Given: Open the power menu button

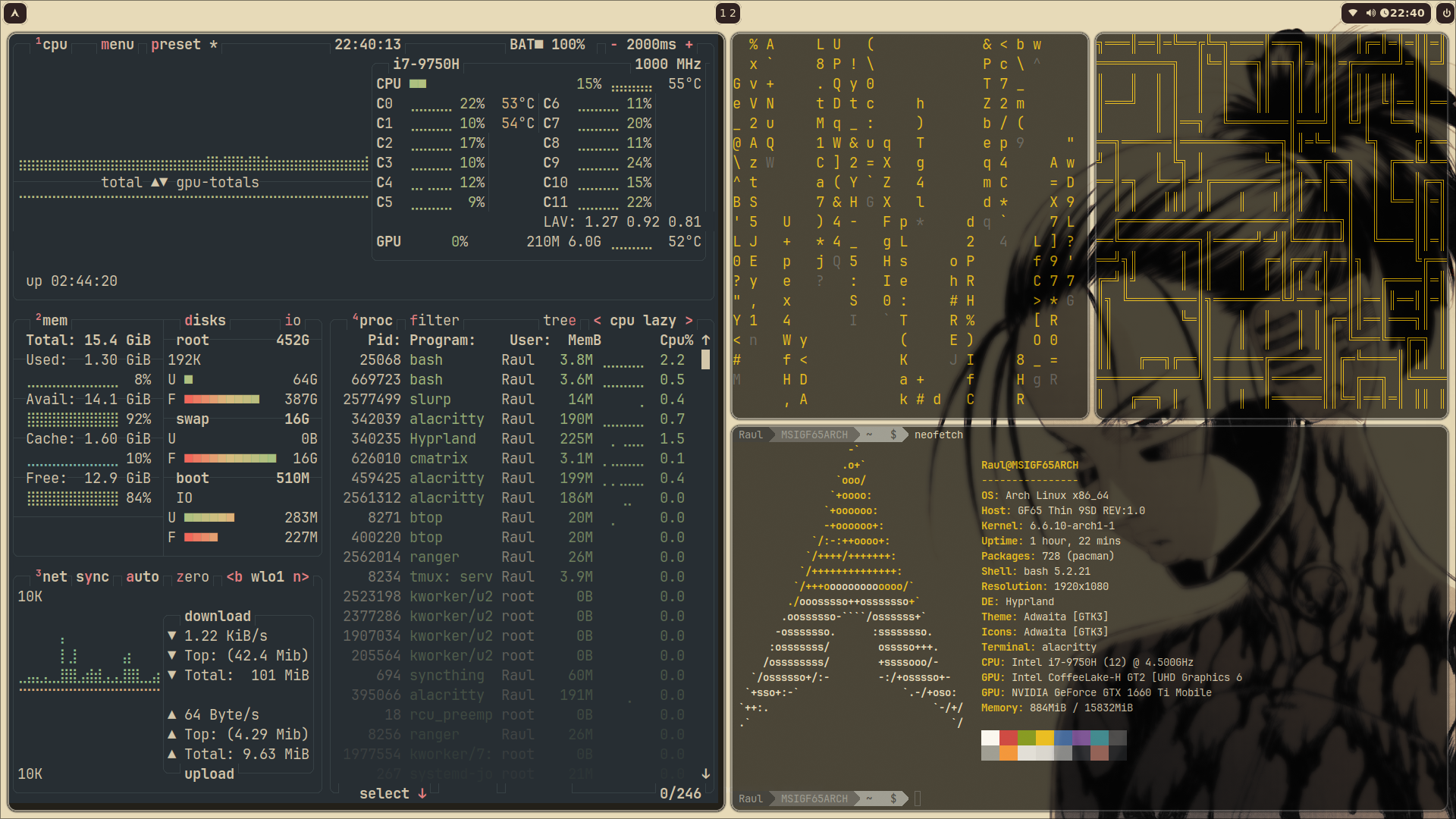Looking at the screenshot, I should 1445,13.
